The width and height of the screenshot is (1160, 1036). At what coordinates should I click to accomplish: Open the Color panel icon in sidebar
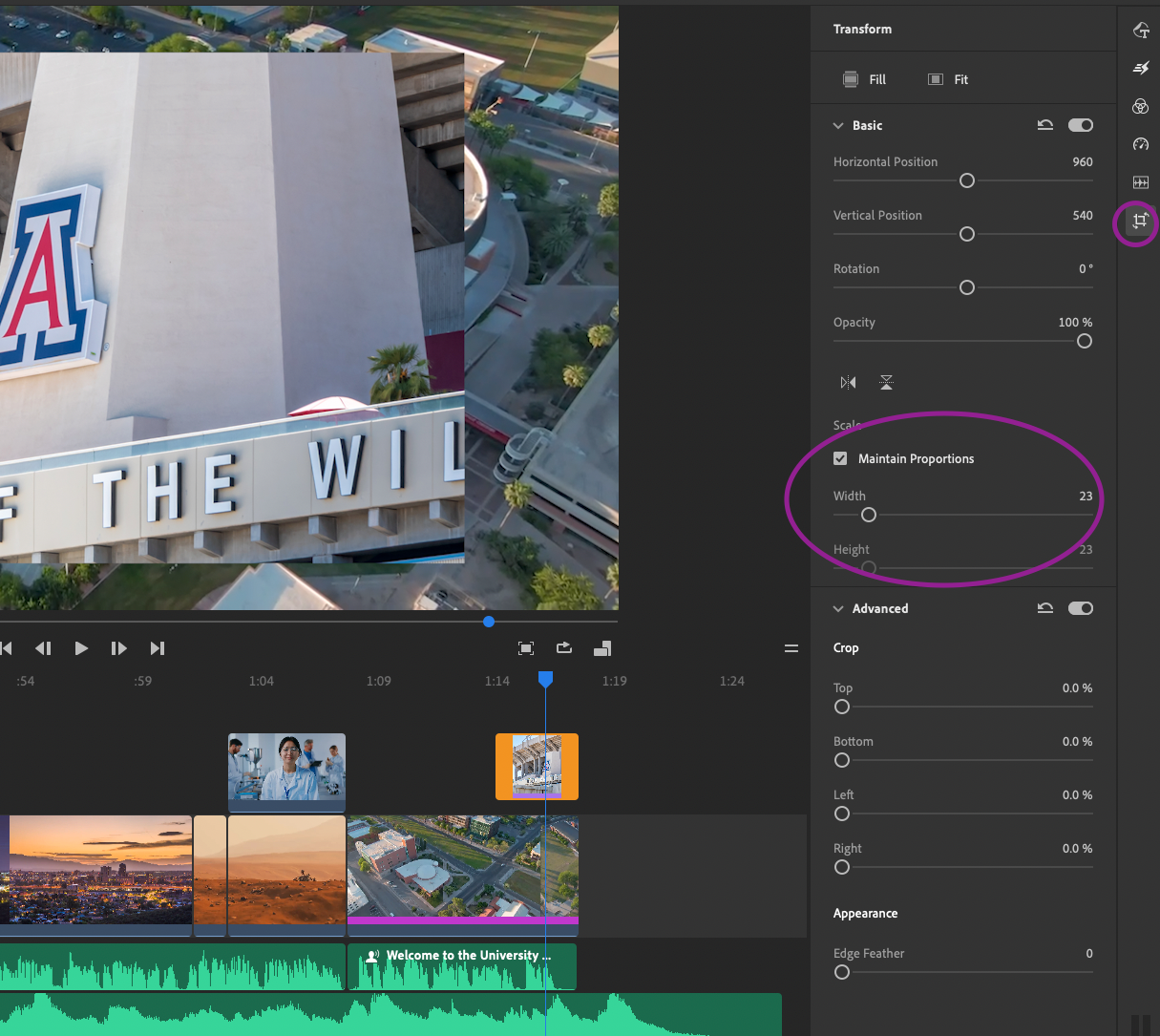click(1140, 106)
